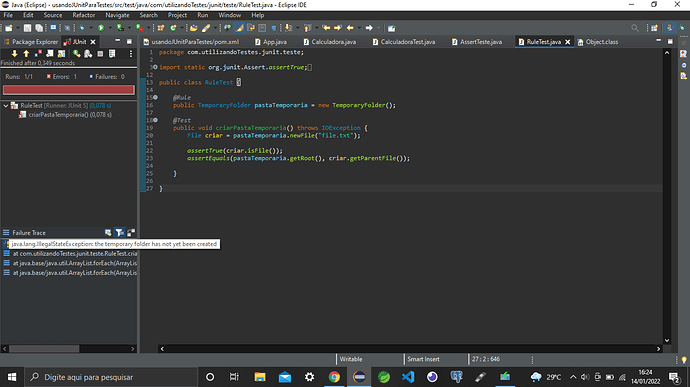This screenshot has width=690, height=387.
Task: Toggle show failures only button
Action: point(38,54)
